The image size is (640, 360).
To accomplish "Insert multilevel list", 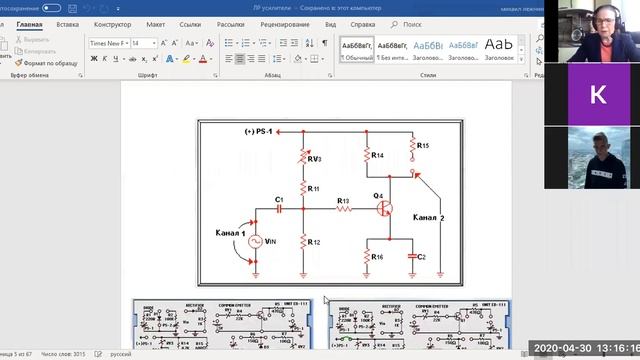I will [x=262, y=43].
